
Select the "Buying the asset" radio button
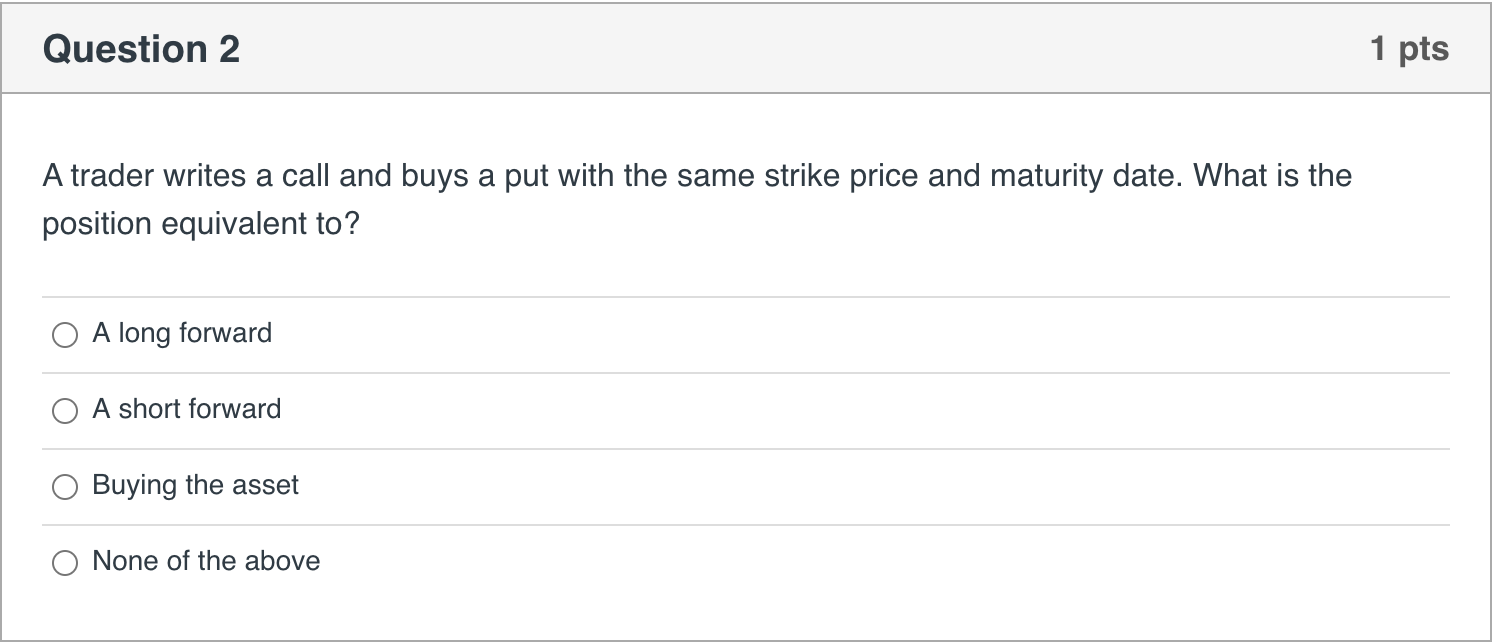(65, 487)
